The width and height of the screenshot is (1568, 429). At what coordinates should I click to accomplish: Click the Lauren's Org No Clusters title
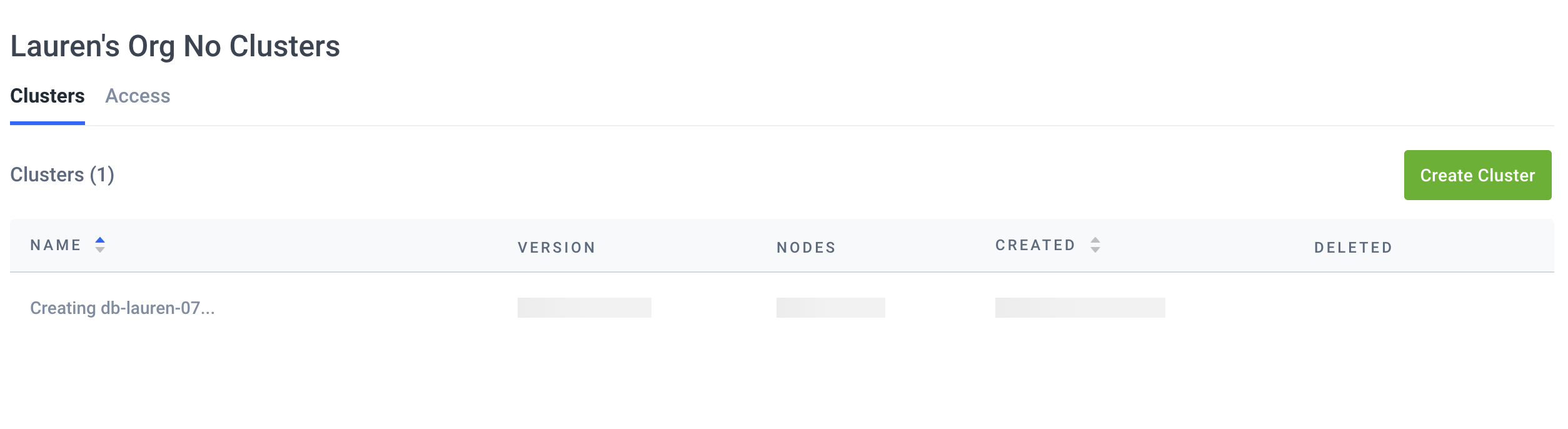coord(175,45)
